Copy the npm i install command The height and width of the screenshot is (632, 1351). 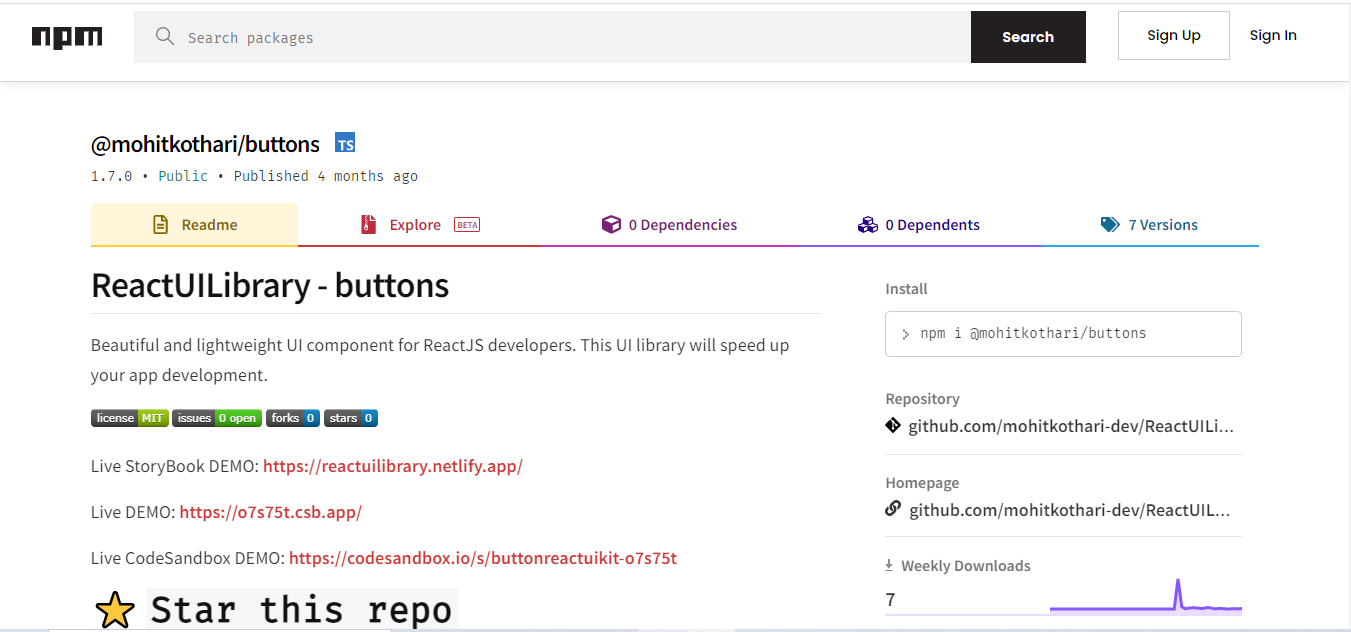point(1063,334)
